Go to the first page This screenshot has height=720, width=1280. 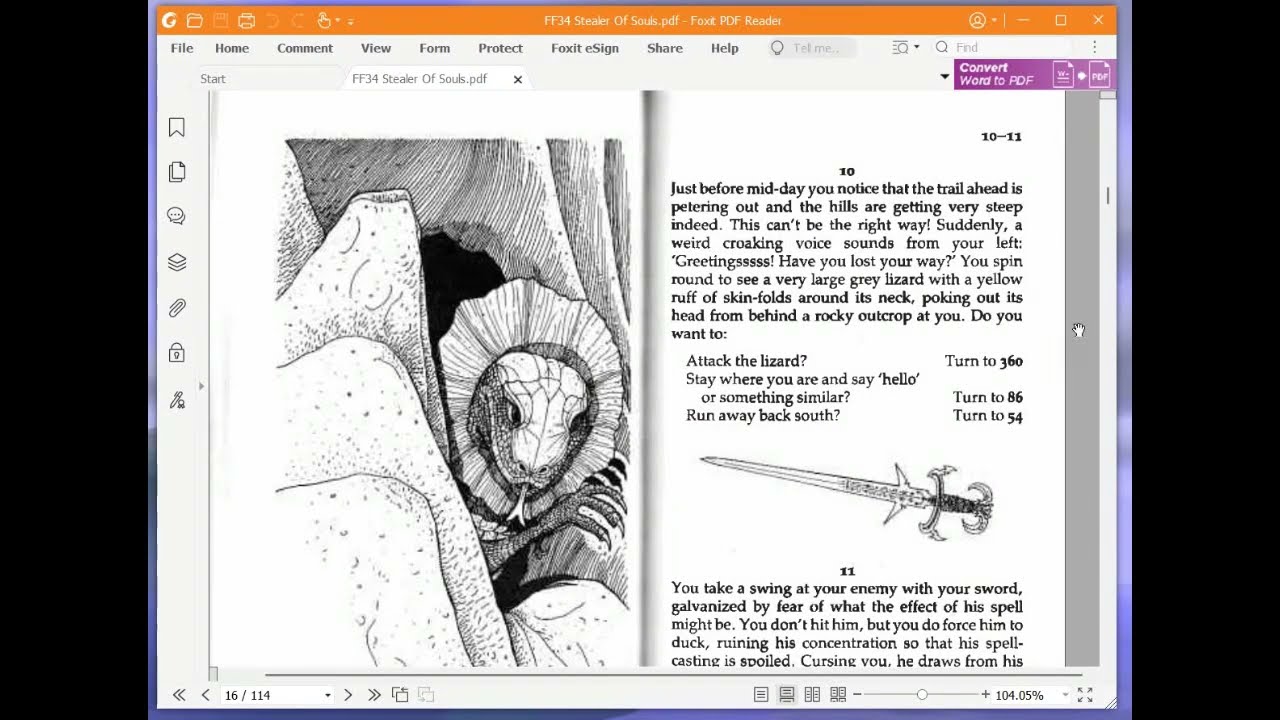pyautogui.click(x=179, y=695)
